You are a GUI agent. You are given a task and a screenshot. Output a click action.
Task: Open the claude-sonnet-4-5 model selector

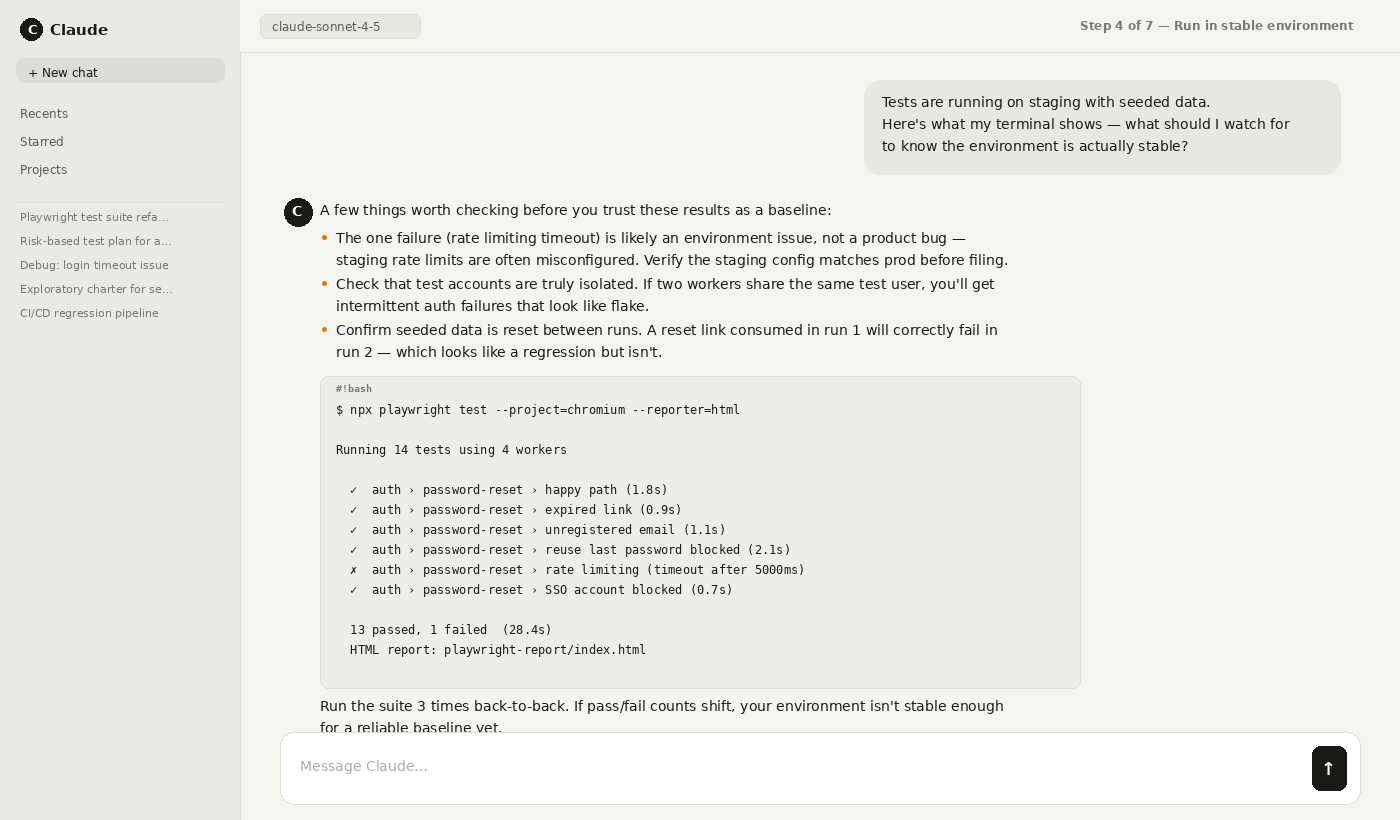pos(340,26)
